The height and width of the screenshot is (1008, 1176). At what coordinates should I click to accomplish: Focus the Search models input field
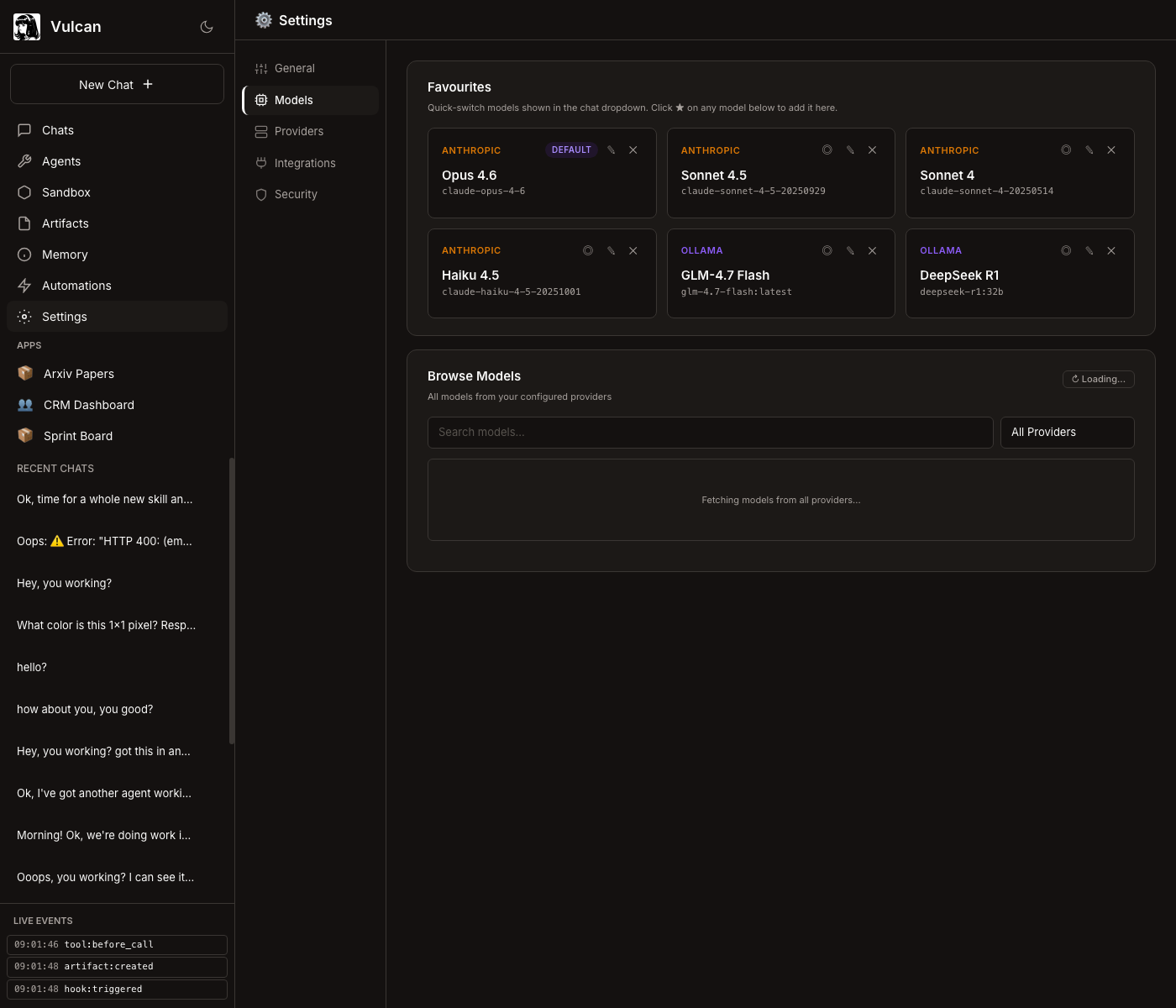click(x=710, y=433)
